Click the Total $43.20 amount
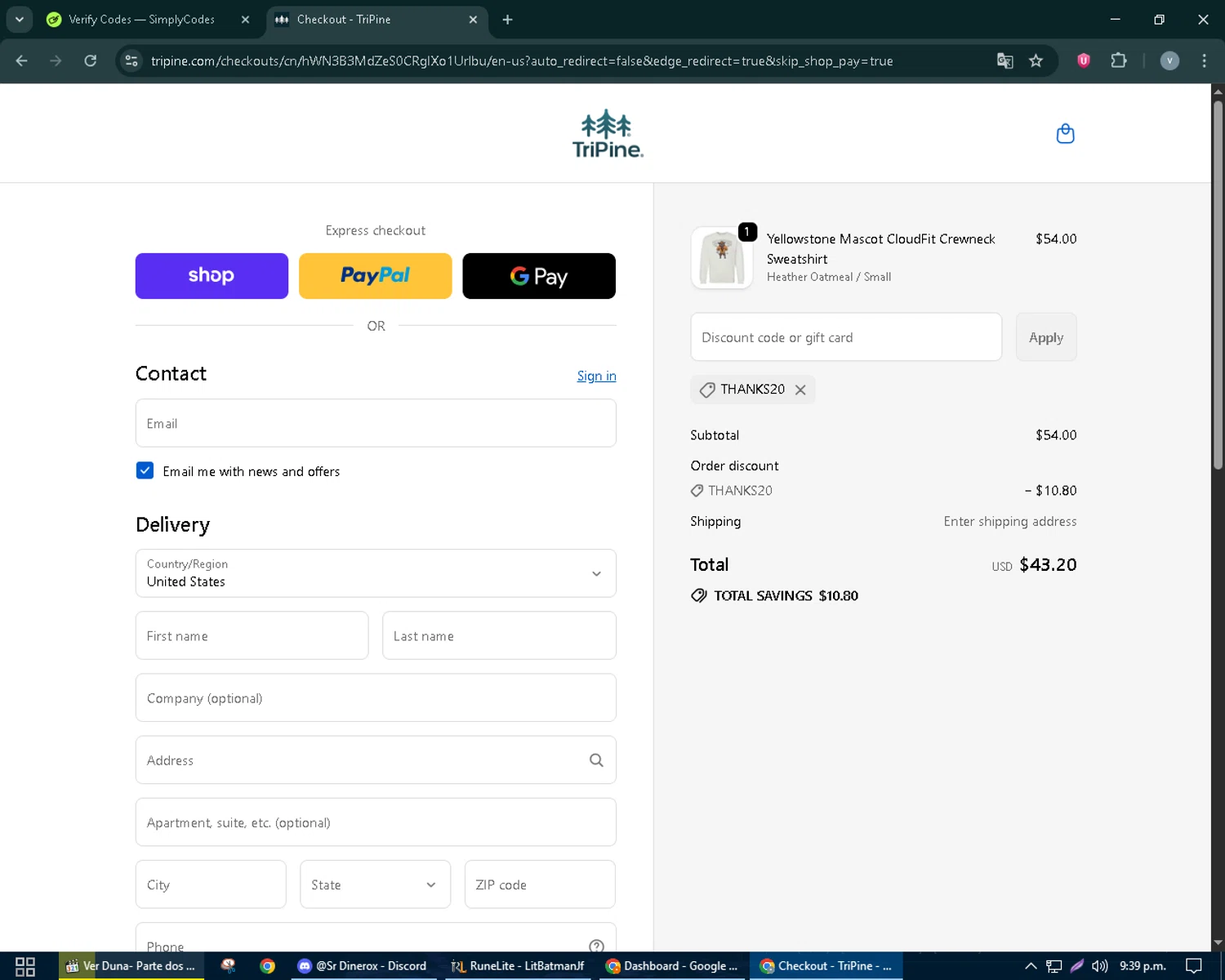 click(x=1048, y=564)
